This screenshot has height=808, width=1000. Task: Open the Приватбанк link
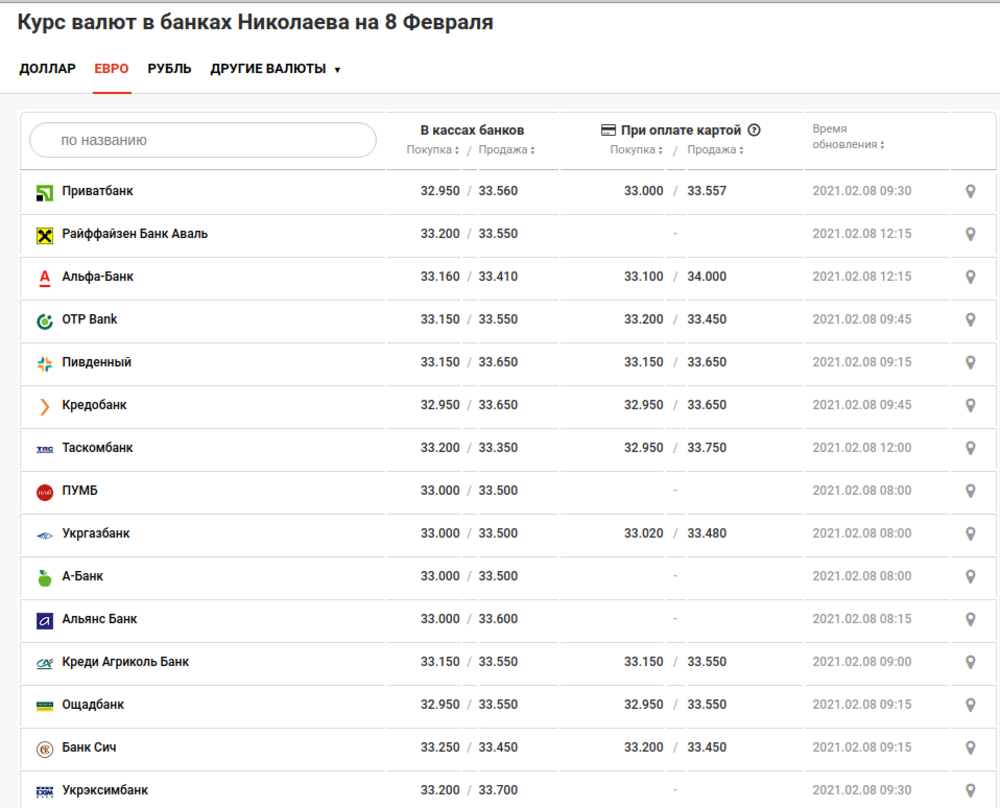98,191
